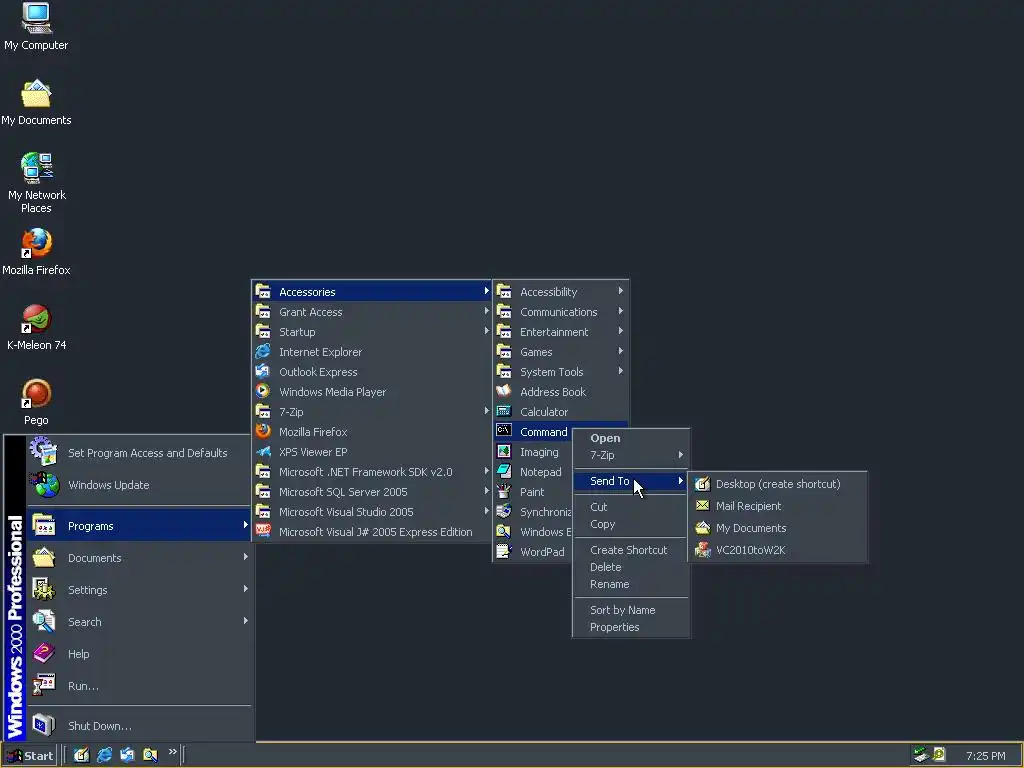The image size is (1024, 768).
Task: Click the system tray clock 7:25 PM
Action: point(985,756)
